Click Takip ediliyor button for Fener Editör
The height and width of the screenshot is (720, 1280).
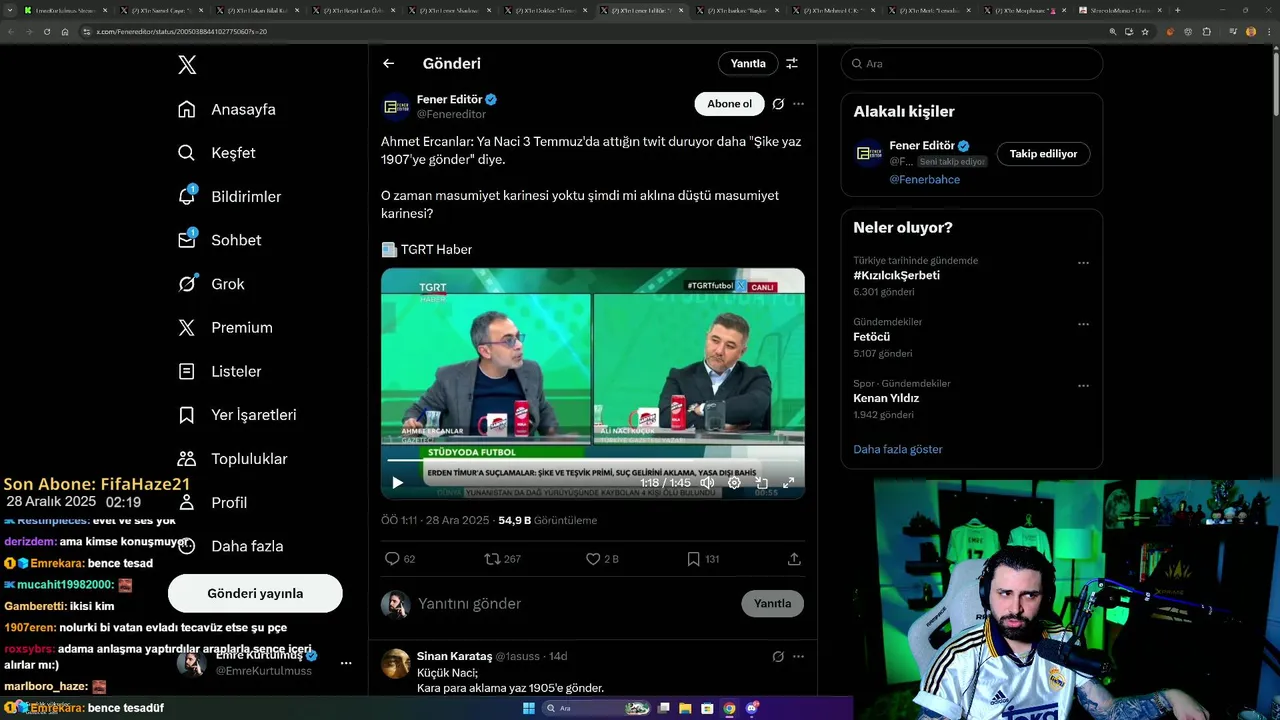click(1043, 154)
